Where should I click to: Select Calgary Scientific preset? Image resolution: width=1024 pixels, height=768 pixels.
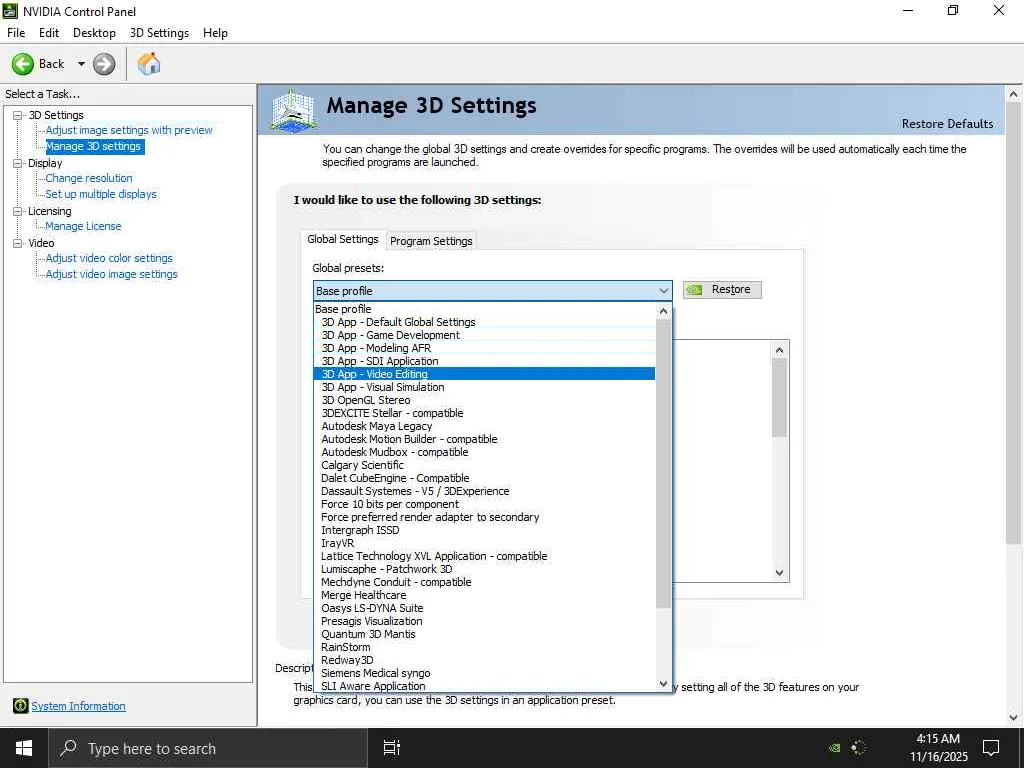point(484,465)
